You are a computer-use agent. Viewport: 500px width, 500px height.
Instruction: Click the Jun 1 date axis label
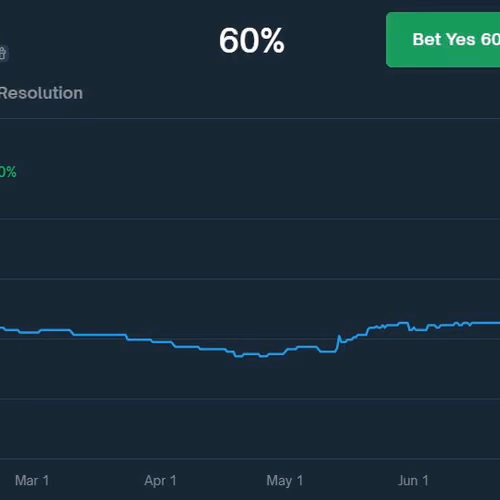pos(413,480)
